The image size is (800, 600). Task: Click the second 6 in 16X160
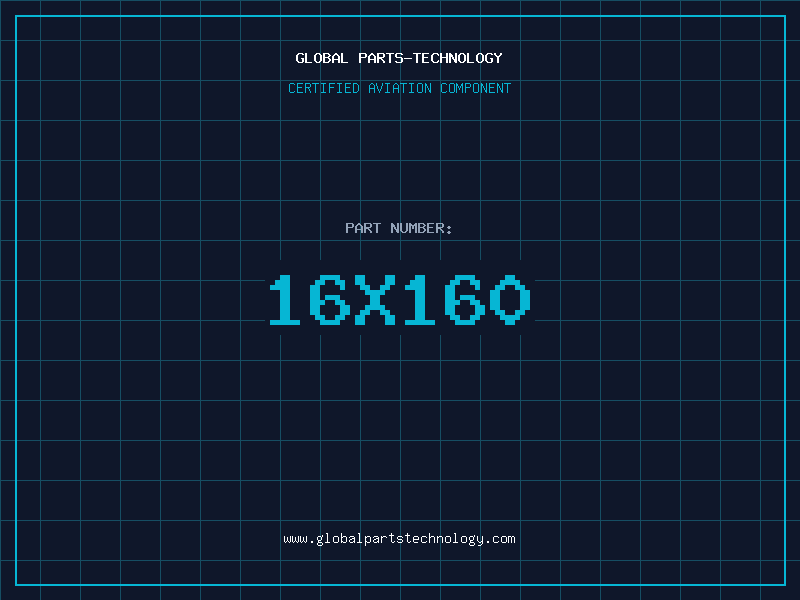465,300
